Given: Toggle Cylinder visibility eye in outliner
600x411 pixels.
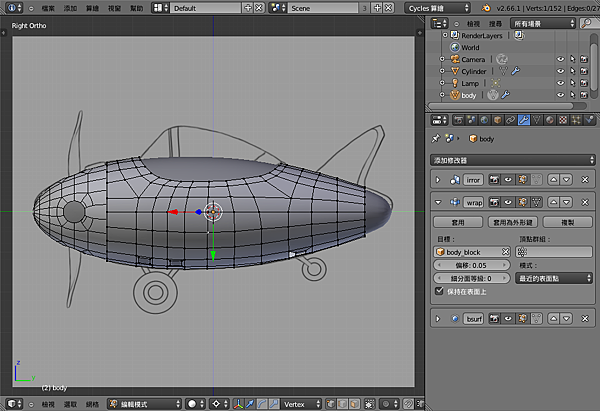Looking at the screenshot, I should [561, 71].
